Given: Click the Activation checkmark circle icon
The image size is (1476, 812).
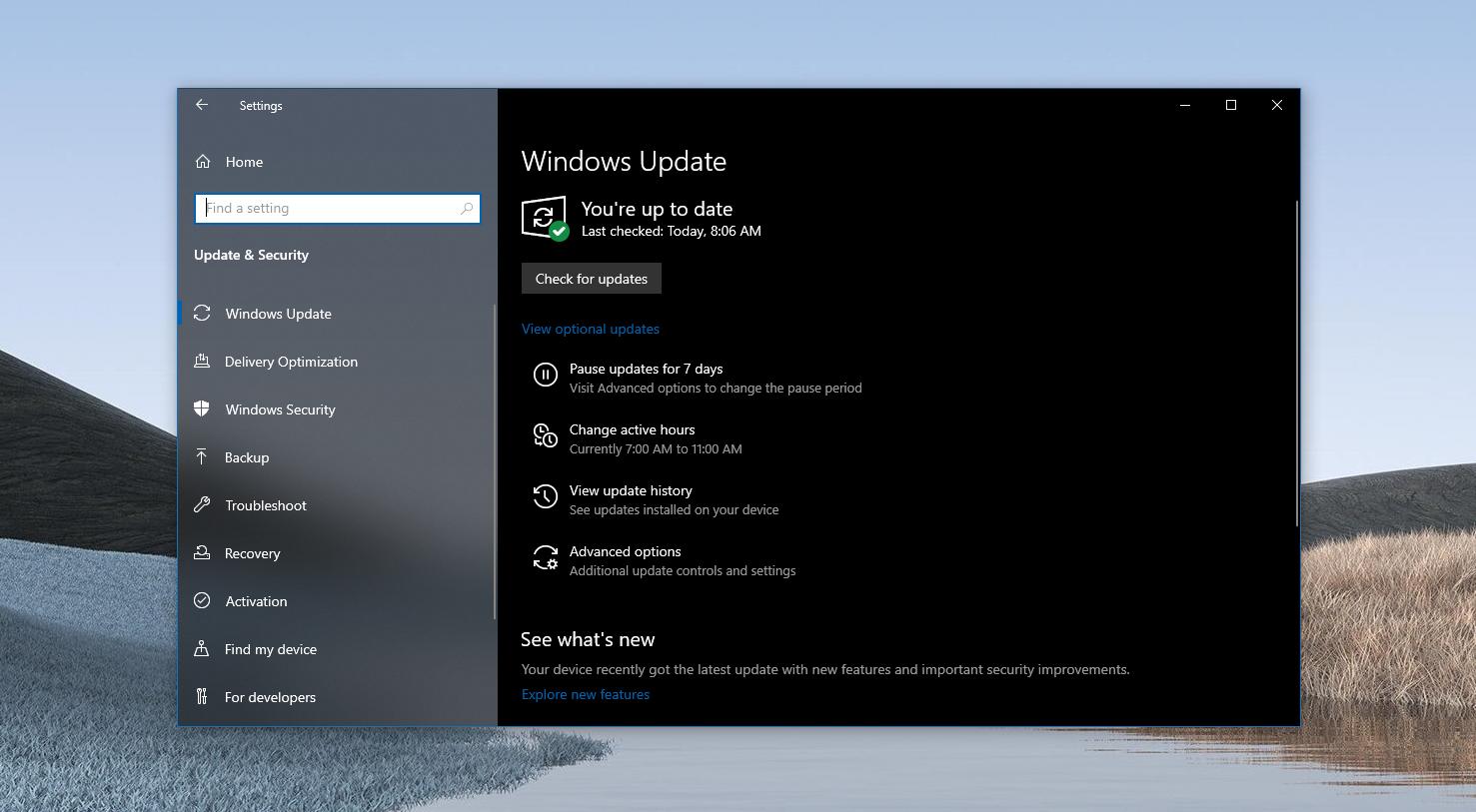Looking at the screenshot, I should coord(202,600).
